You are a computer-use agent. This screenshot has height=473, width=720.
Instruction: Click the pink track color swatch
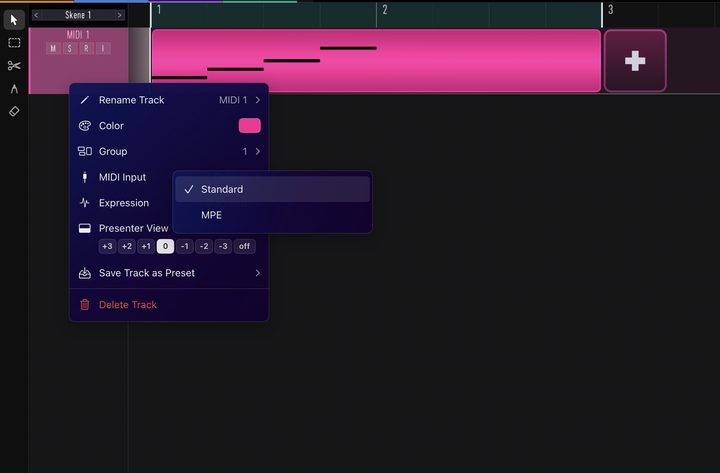point(250,126)
